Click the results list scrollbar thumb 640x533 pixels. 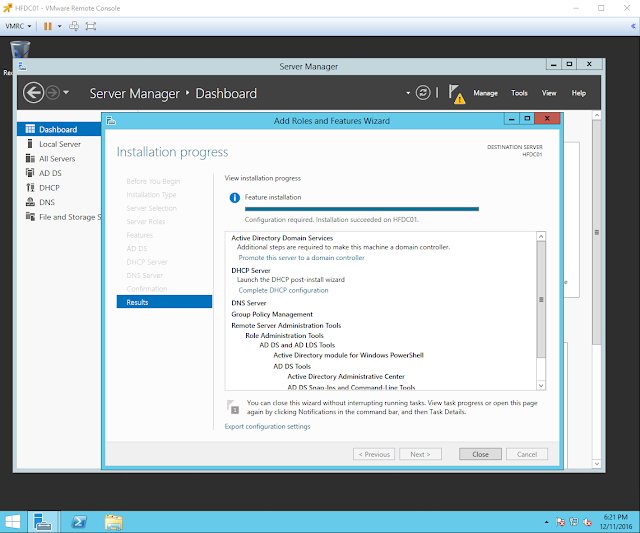(541, 299)
